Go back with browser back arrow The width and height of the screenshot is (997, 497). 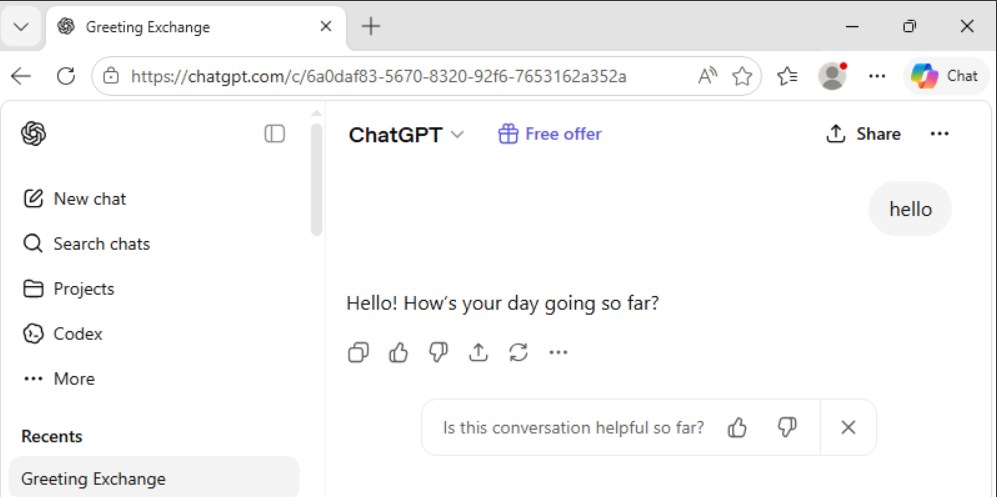21,77
